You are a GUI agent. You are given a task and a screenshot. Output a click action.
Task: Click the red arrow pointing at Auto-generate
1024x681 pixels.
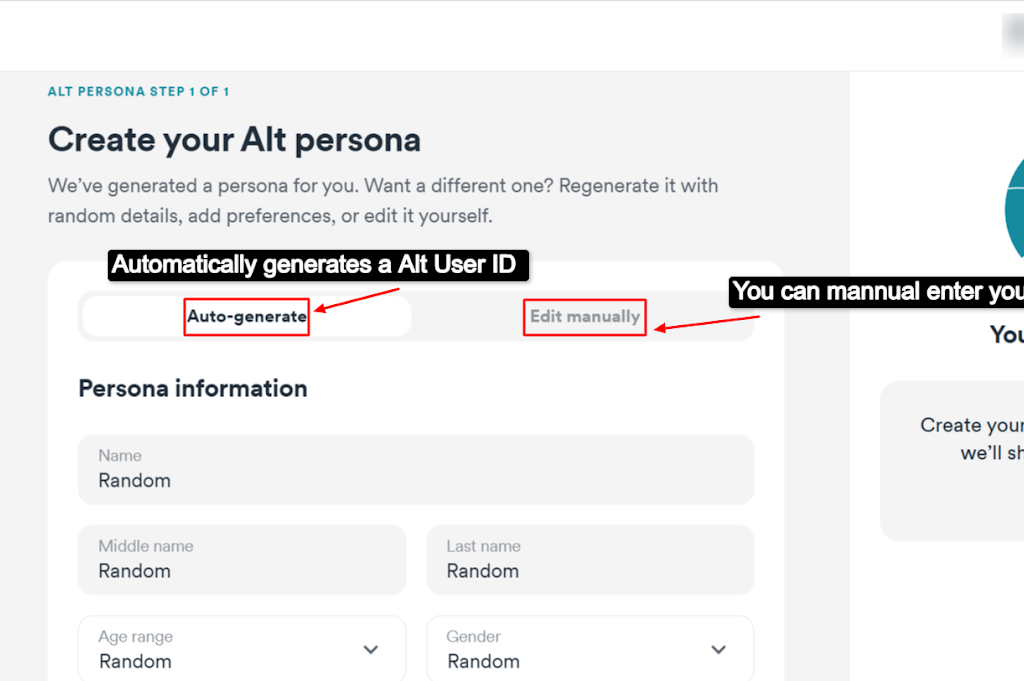point(357,300)
